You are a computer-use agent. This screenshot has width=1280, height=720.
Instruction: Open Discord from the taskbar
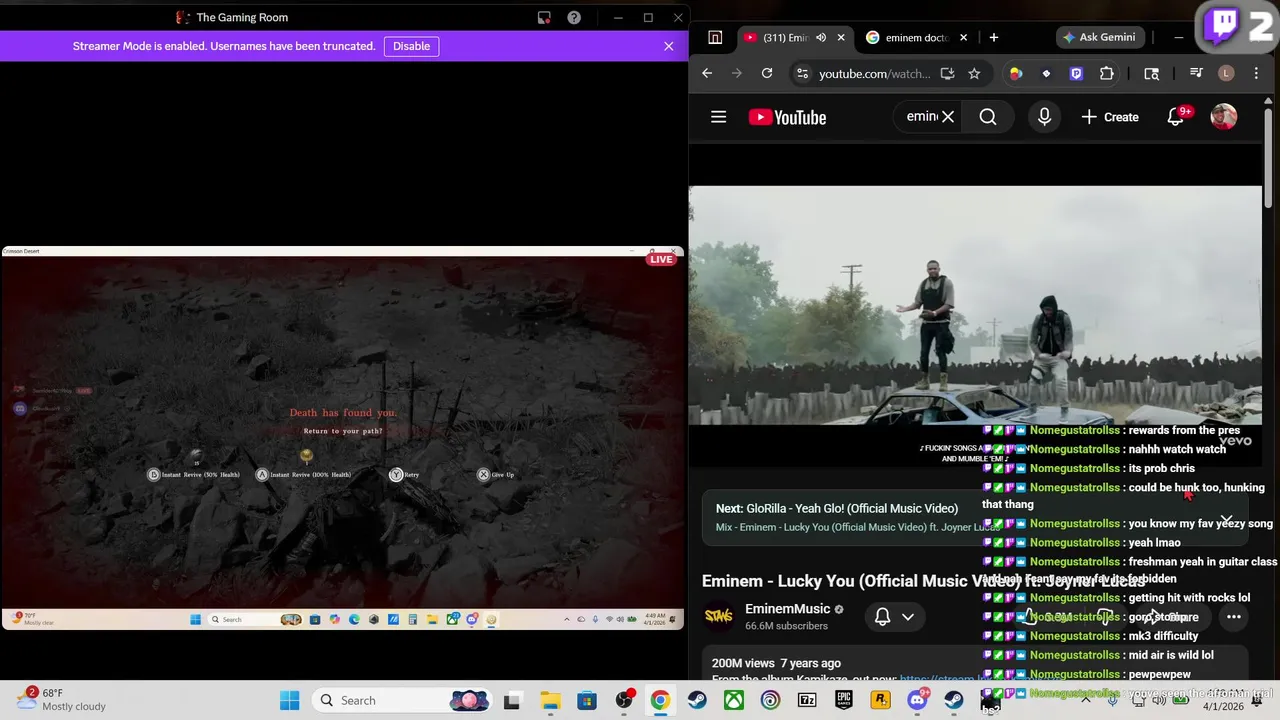[917, 700]
